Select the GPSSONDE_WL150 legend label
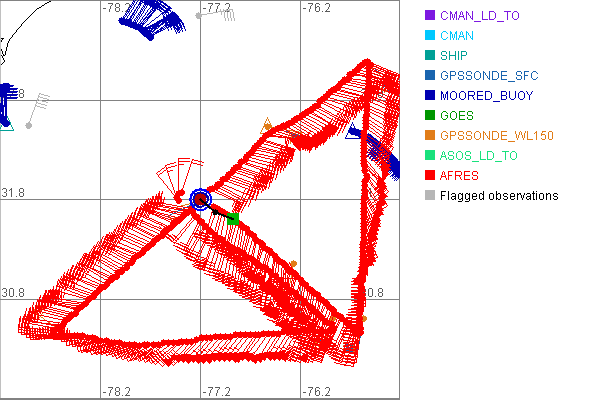This screenshot has width=600, height=400. click(497, 136)
